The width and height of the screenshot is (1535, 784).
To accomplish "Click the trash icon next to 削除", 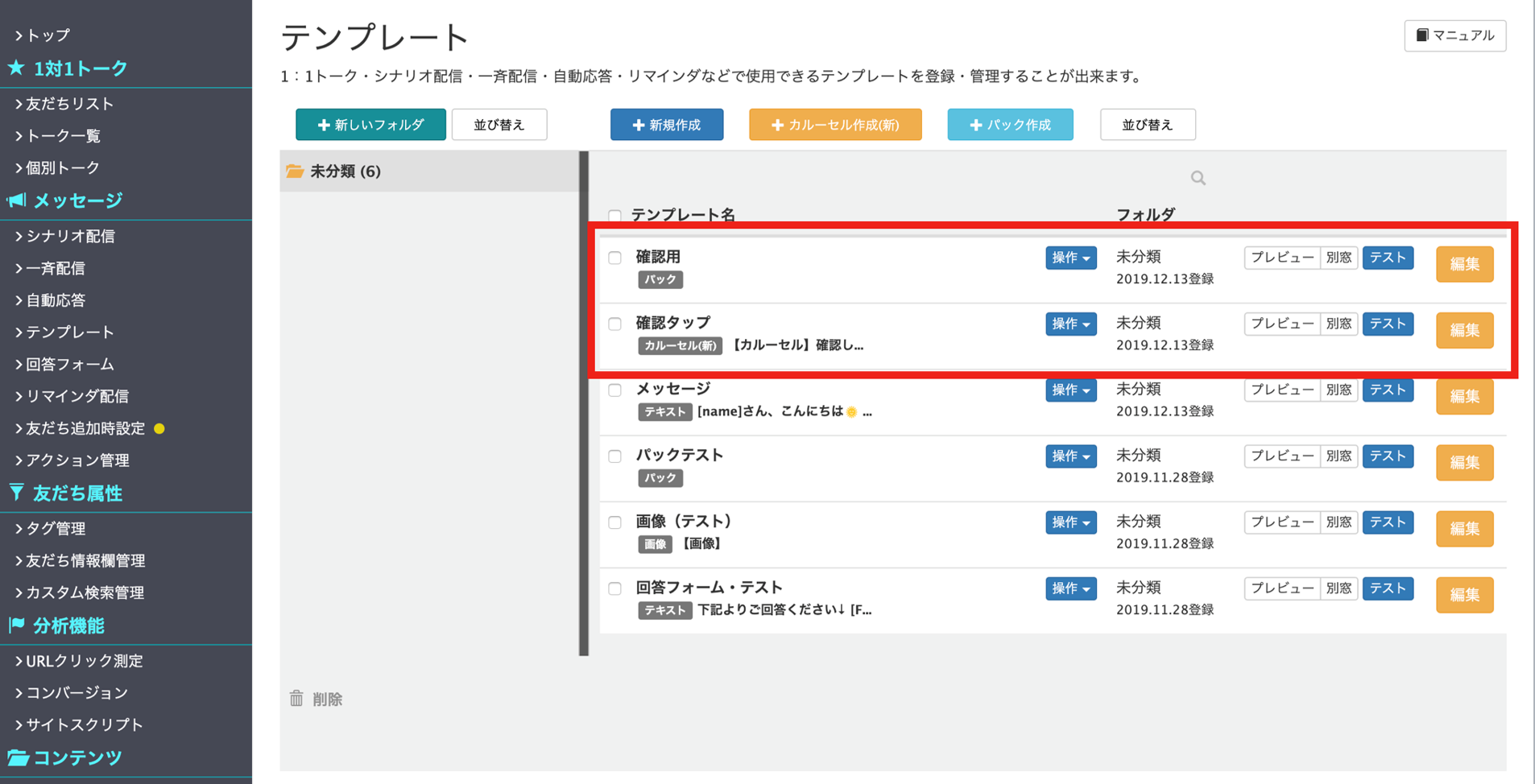I will pyautogui.click(x=296, y=698).
